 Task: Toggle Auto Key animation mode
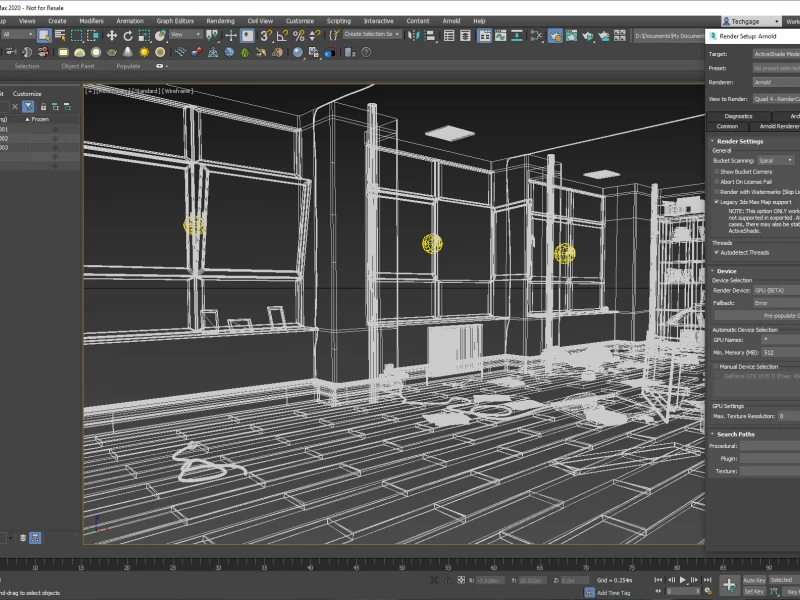click(754, 580)
